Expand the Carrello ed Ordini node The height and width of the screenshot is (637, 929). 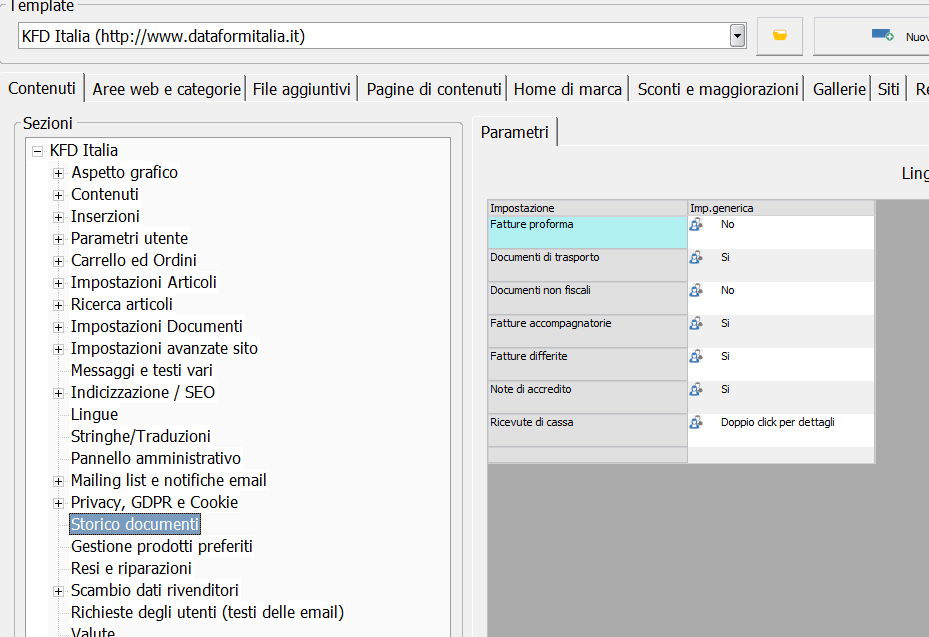pyautogui.click(x=58, y=261)
